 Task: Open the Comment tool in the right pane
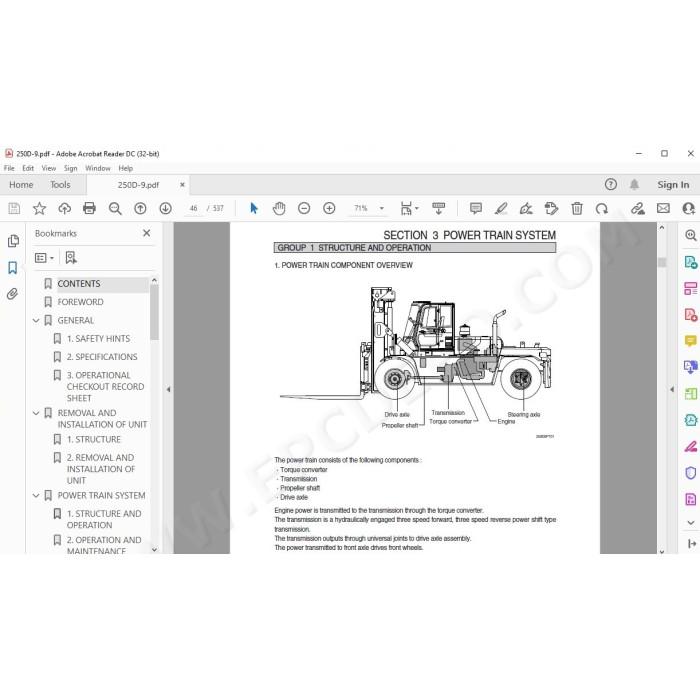(691, 341)
